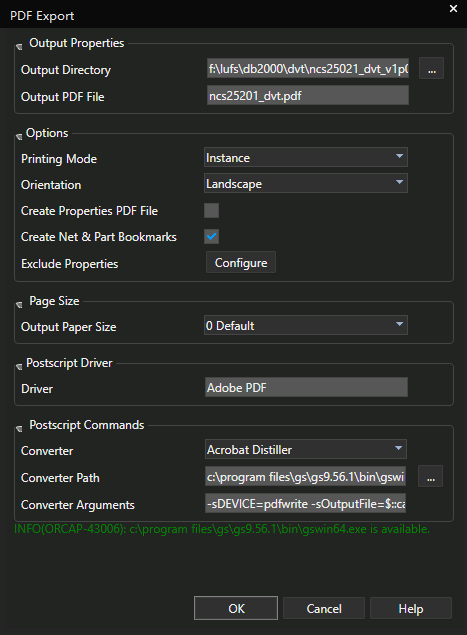Screen dimensions: 467x635
Task: Close the PDF Export dialog
Action: 453,9
